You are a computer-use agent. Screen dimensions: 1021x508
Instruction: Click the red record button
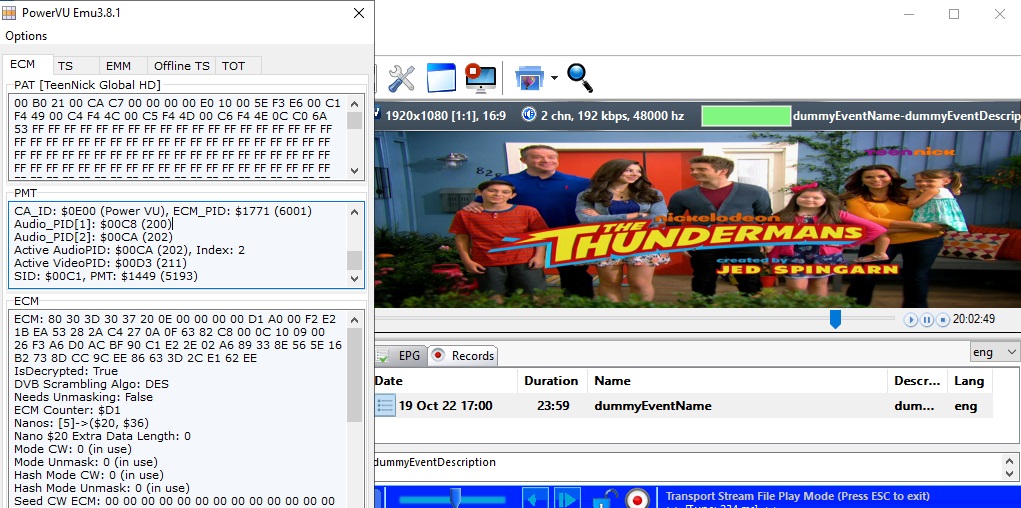point(637,499)
